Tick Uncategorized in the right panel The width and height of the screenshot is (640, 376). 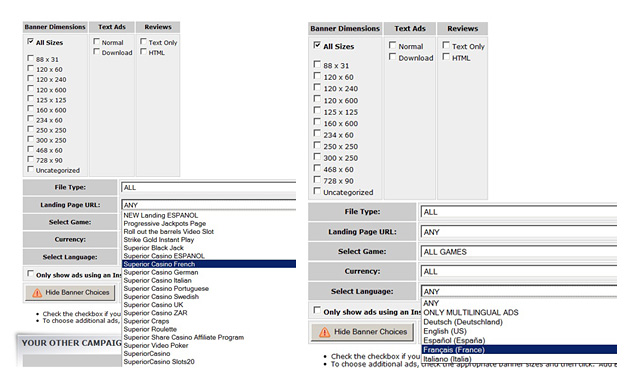[x=317, y=191]
